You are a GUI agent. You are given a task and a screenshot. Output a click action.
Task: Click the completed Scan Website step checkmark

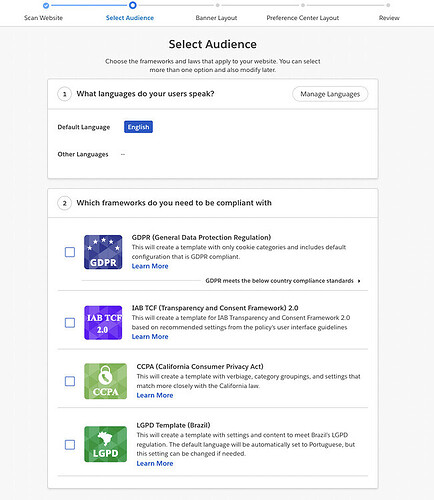[46, 5]
